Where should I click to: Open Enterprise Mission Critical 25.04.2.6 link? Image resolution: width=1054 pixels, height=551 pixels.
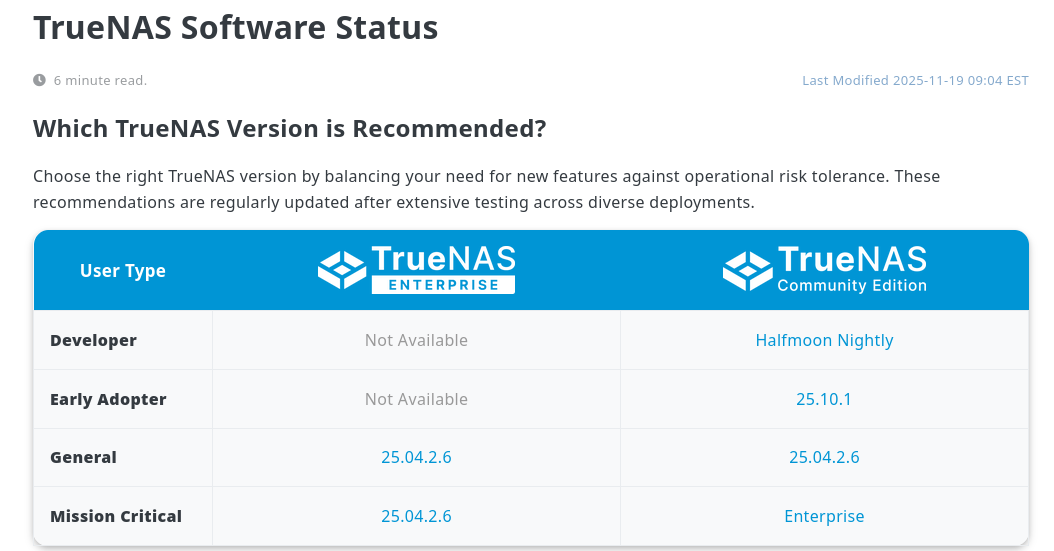[416, 516]
